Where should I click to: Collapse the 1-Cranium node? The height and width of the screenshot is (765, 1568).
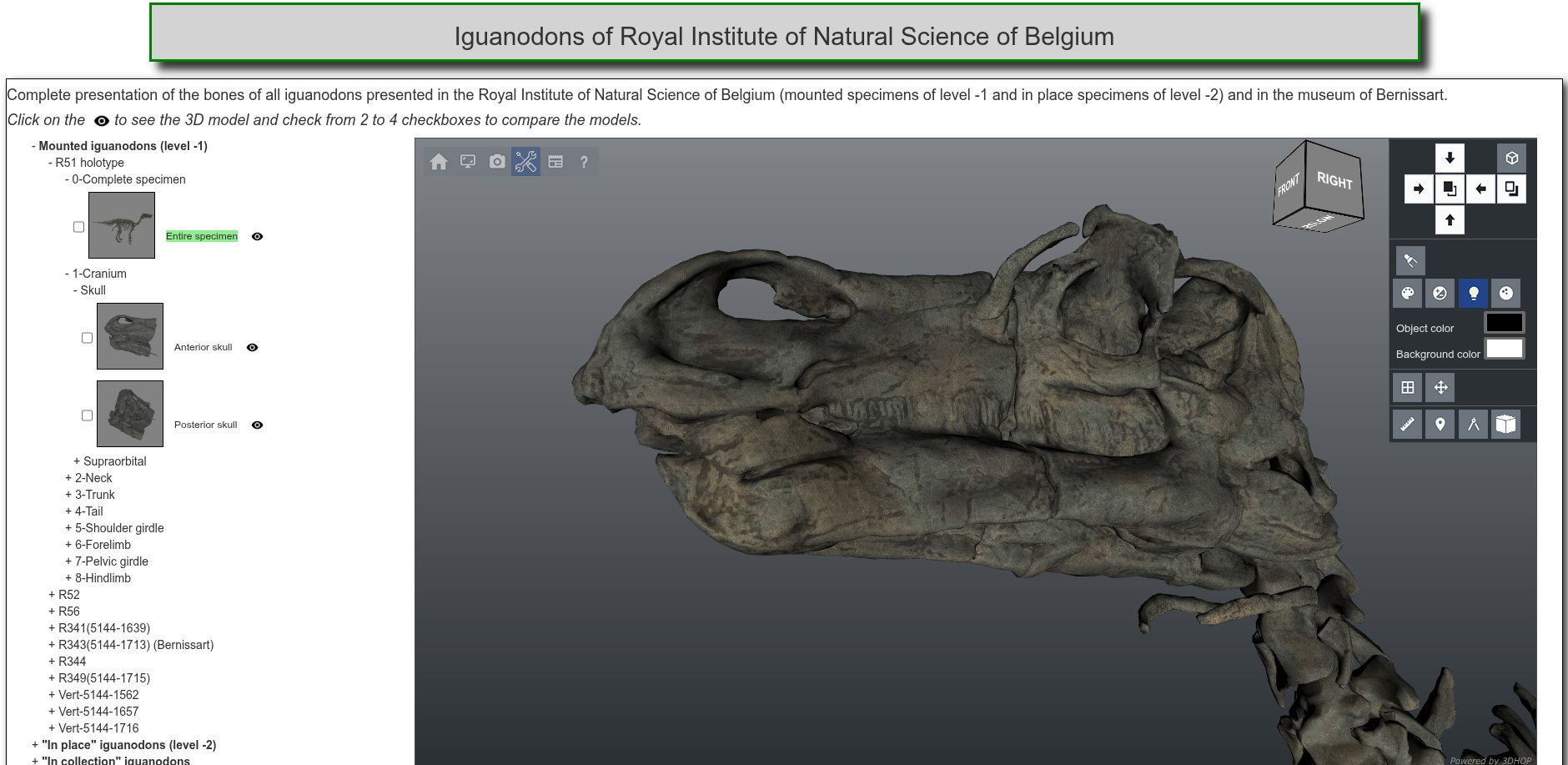pyautogui.click(x=96, y=274)
